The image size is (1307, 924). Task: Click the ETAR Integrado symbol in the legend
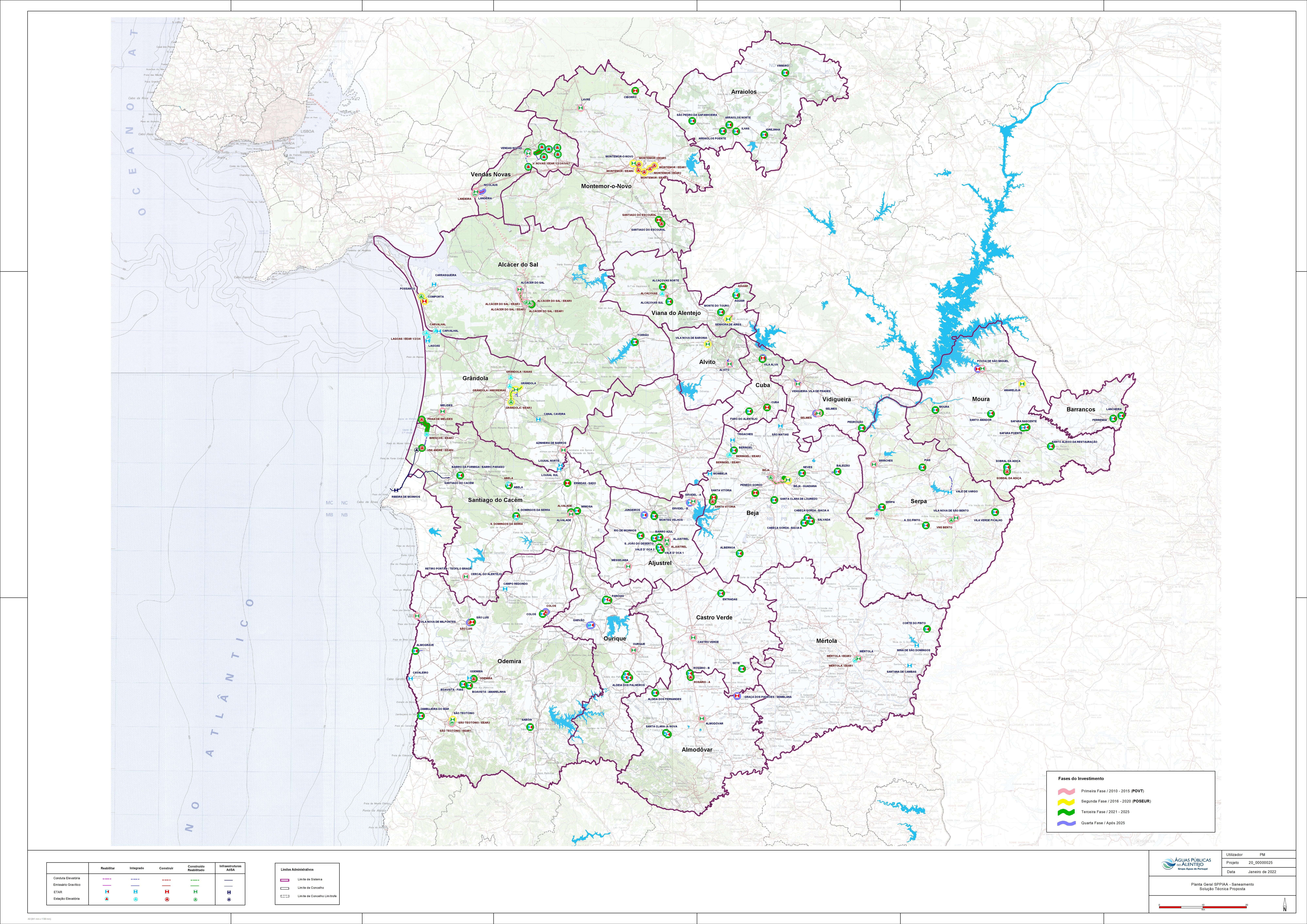pyautogui.click(x=135, y=892)
